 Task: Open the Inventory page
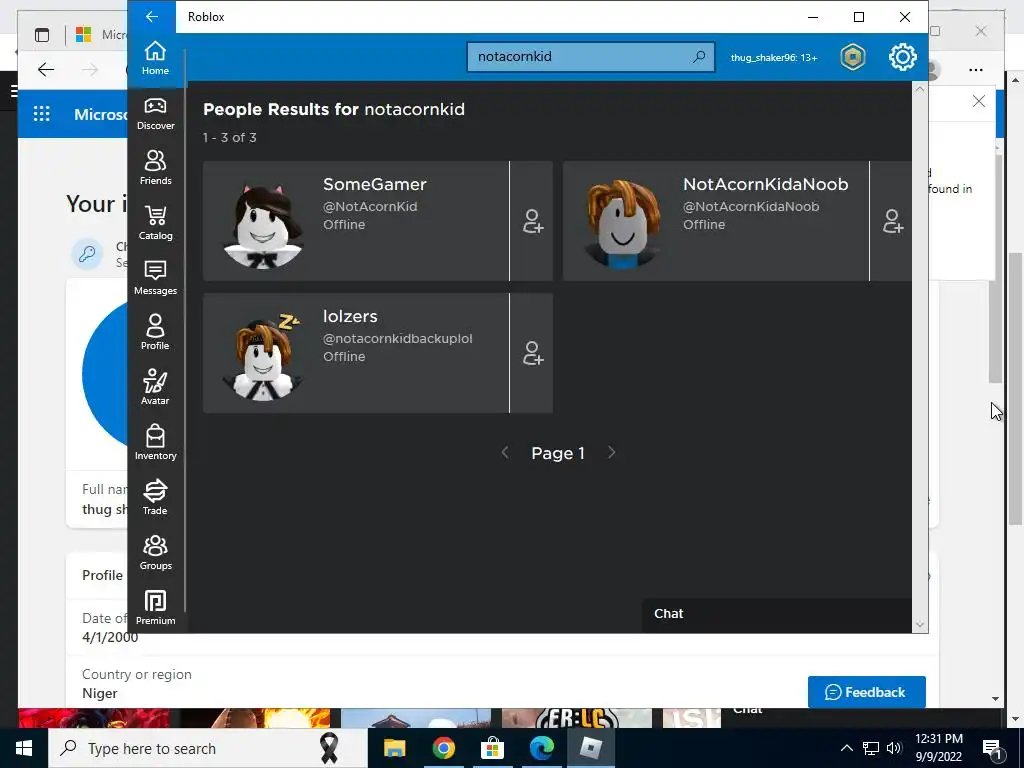[x=155, y=443]
